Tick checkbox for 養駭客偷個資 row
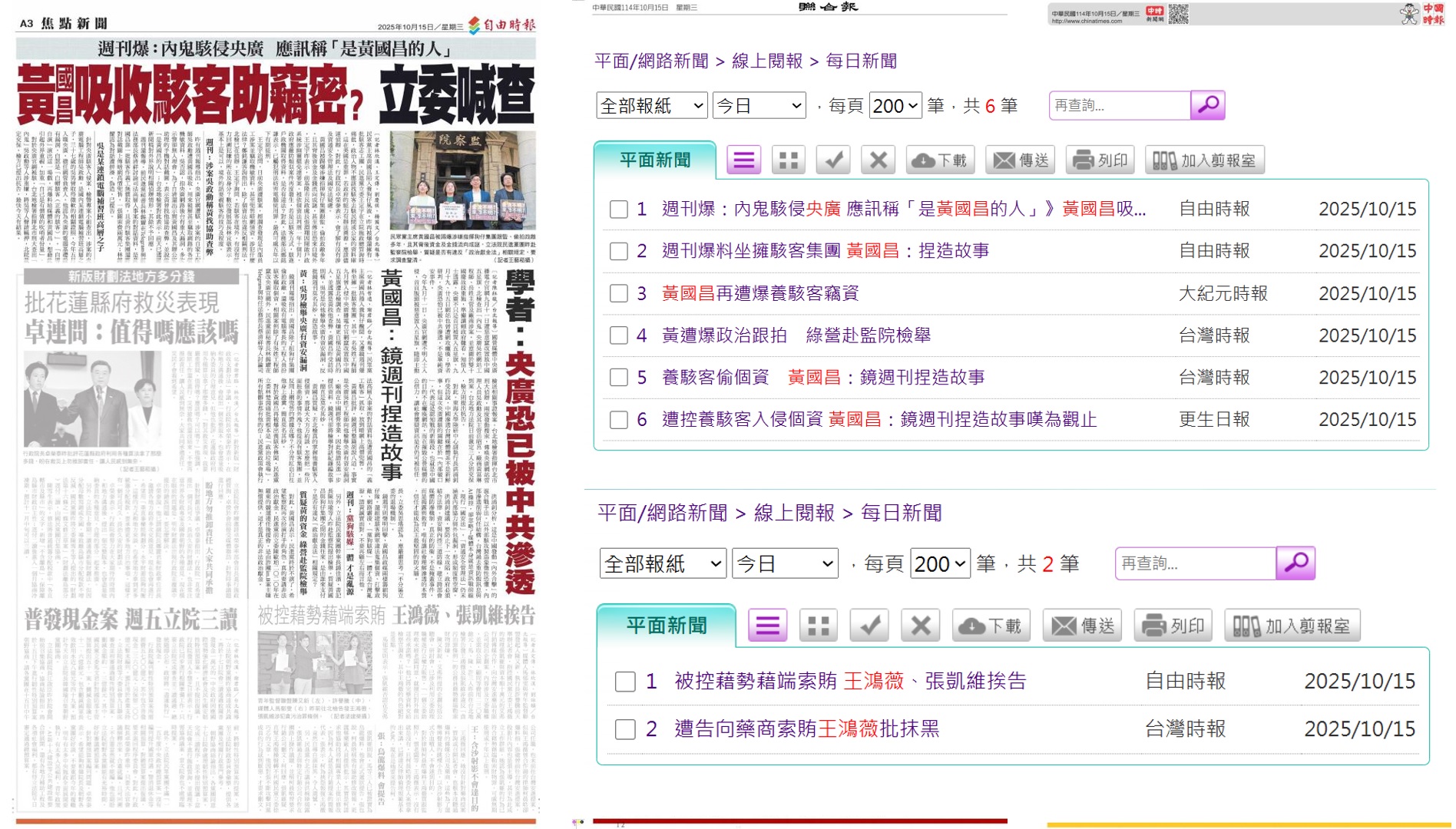This screenshot has width=1456, height=829. pyautogui.click(x=618, y=378)
